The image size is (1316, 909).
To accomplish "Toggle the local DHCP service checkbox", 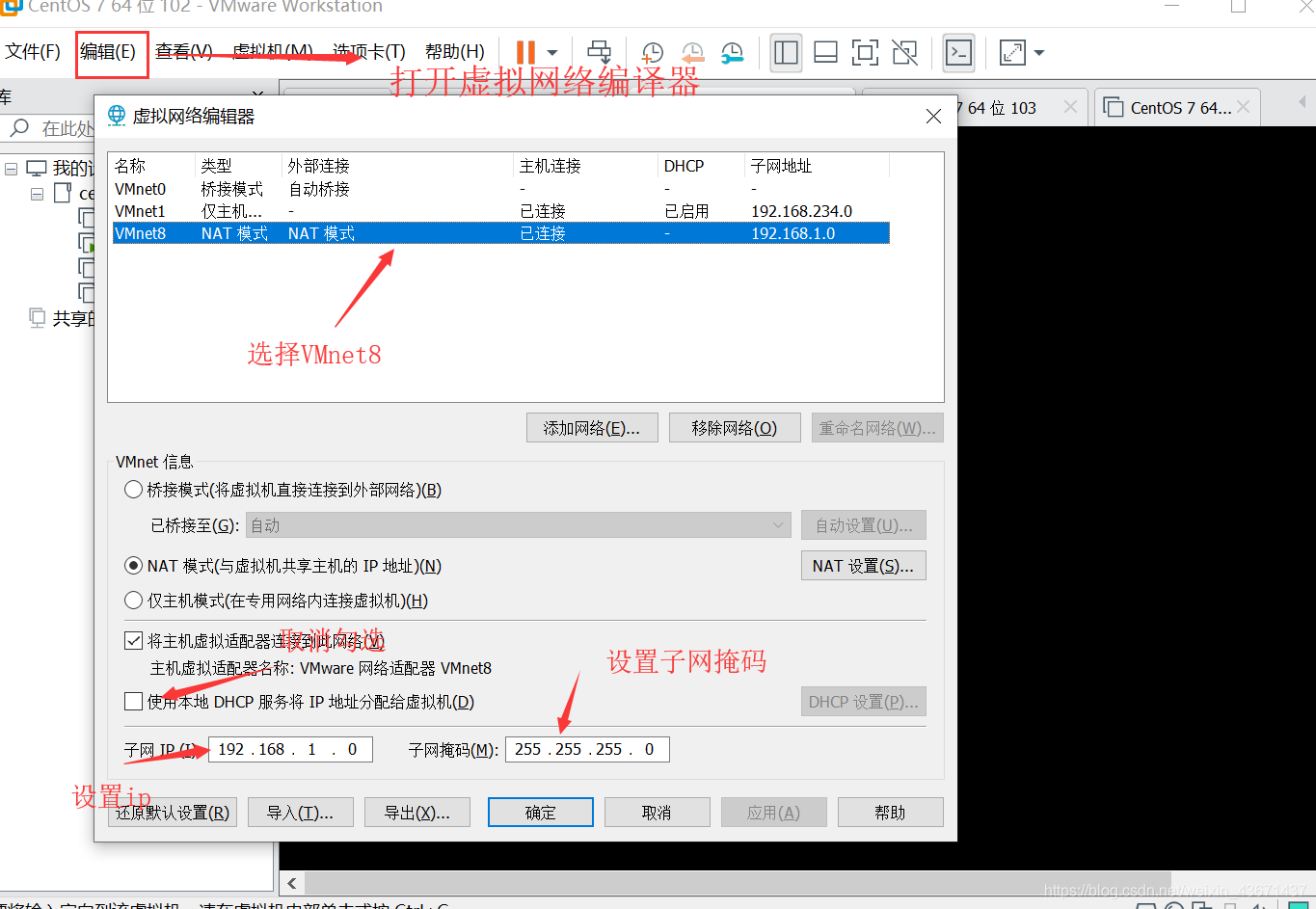I will [x=134, y=702].
